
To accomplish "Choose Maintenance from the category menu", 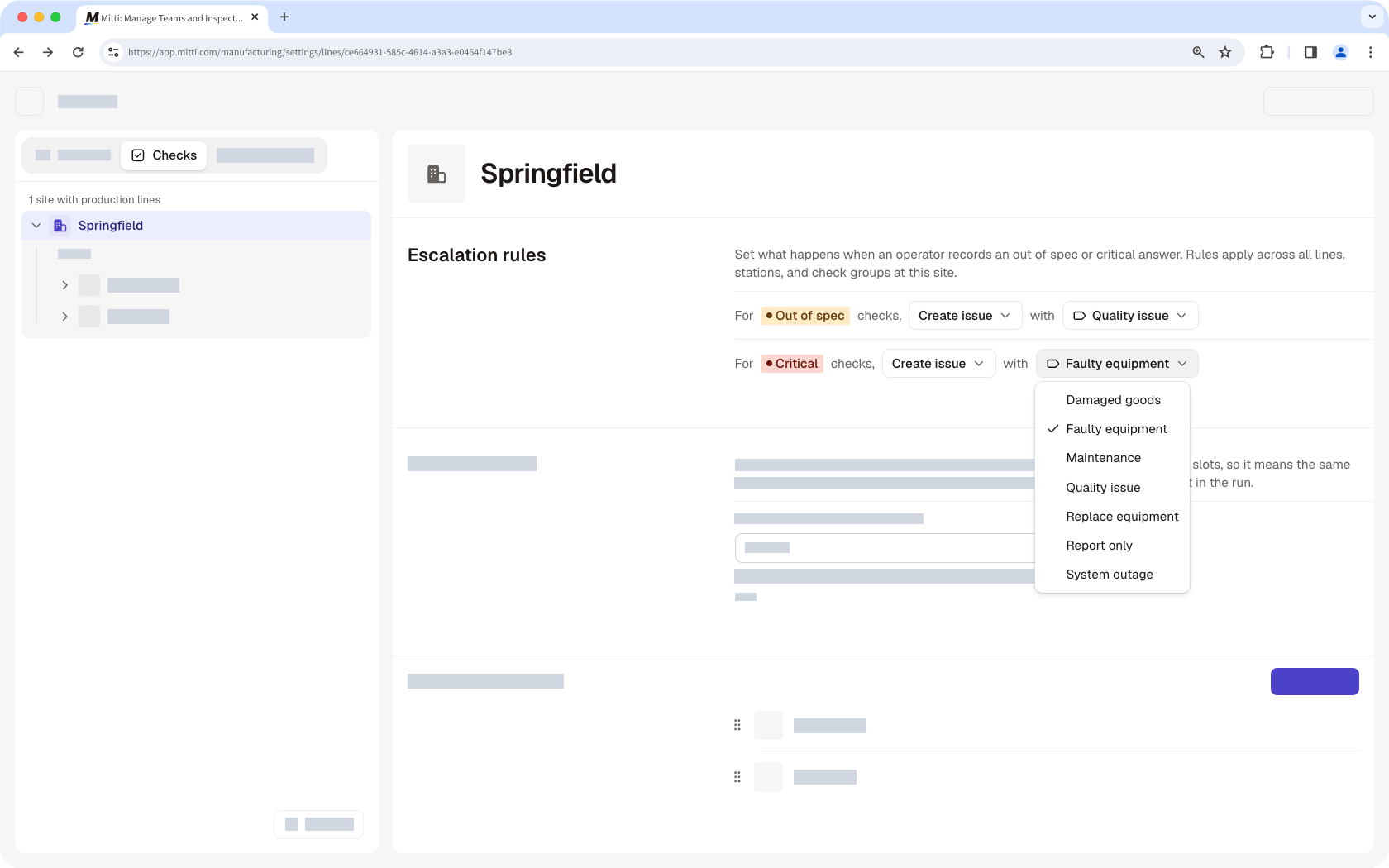I will click(1112, 458).
